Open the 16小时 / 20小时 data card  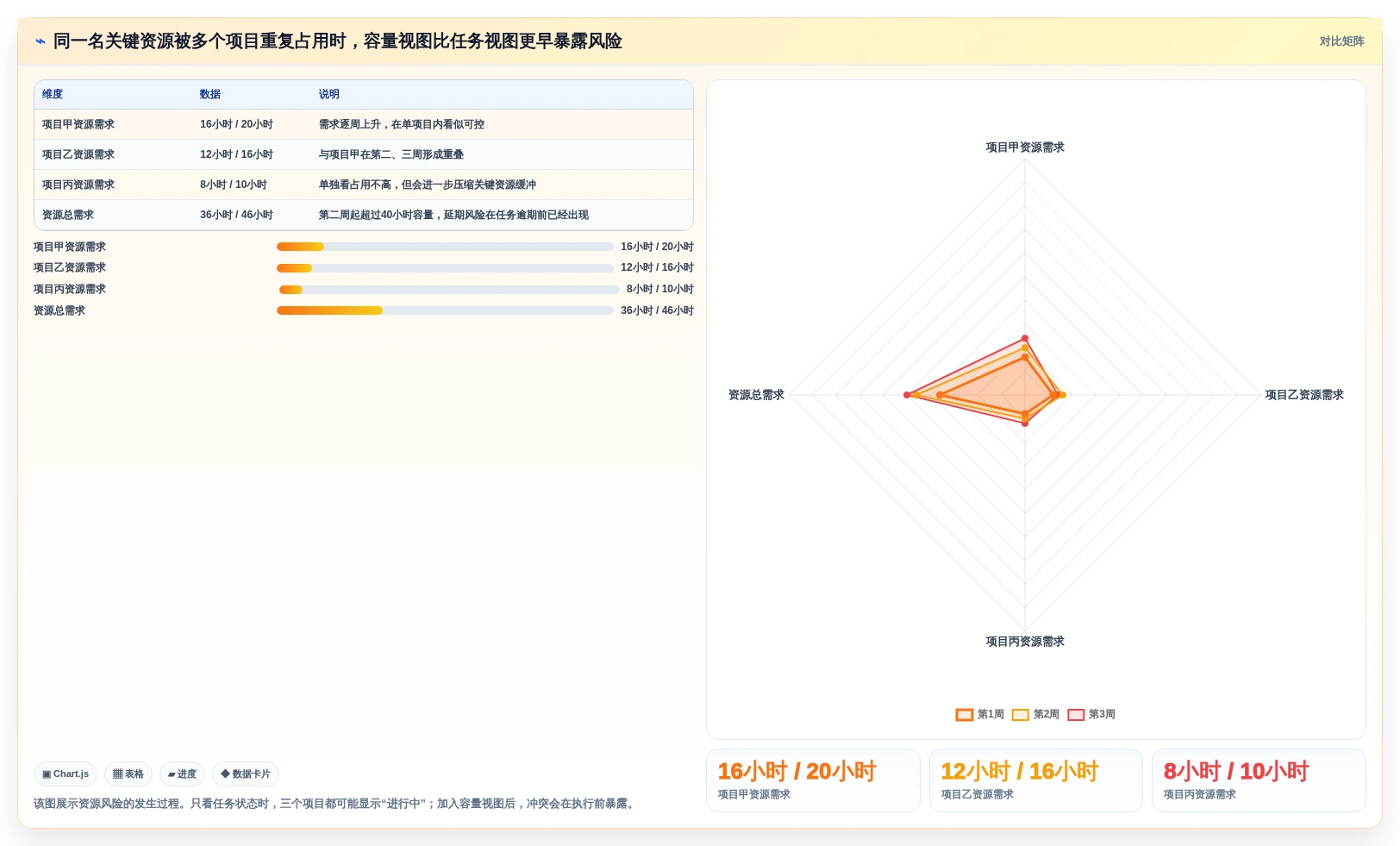[813, 780]
